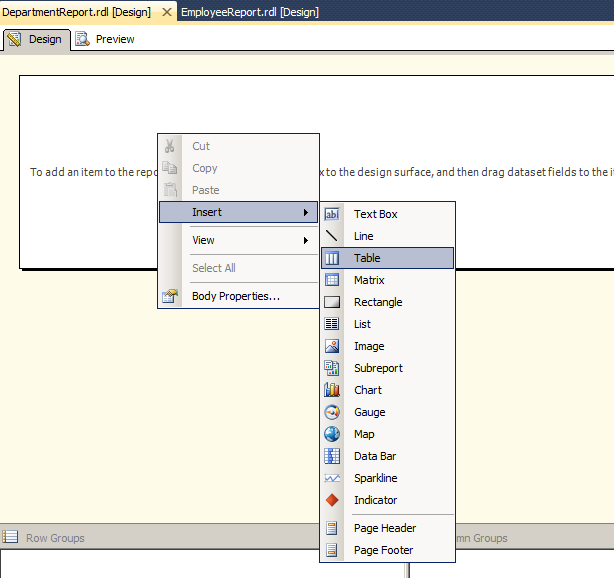Viewport: 614px width, 578px height.
Task: Expand the View submenu arrow
Action: [x=305, y=240]
